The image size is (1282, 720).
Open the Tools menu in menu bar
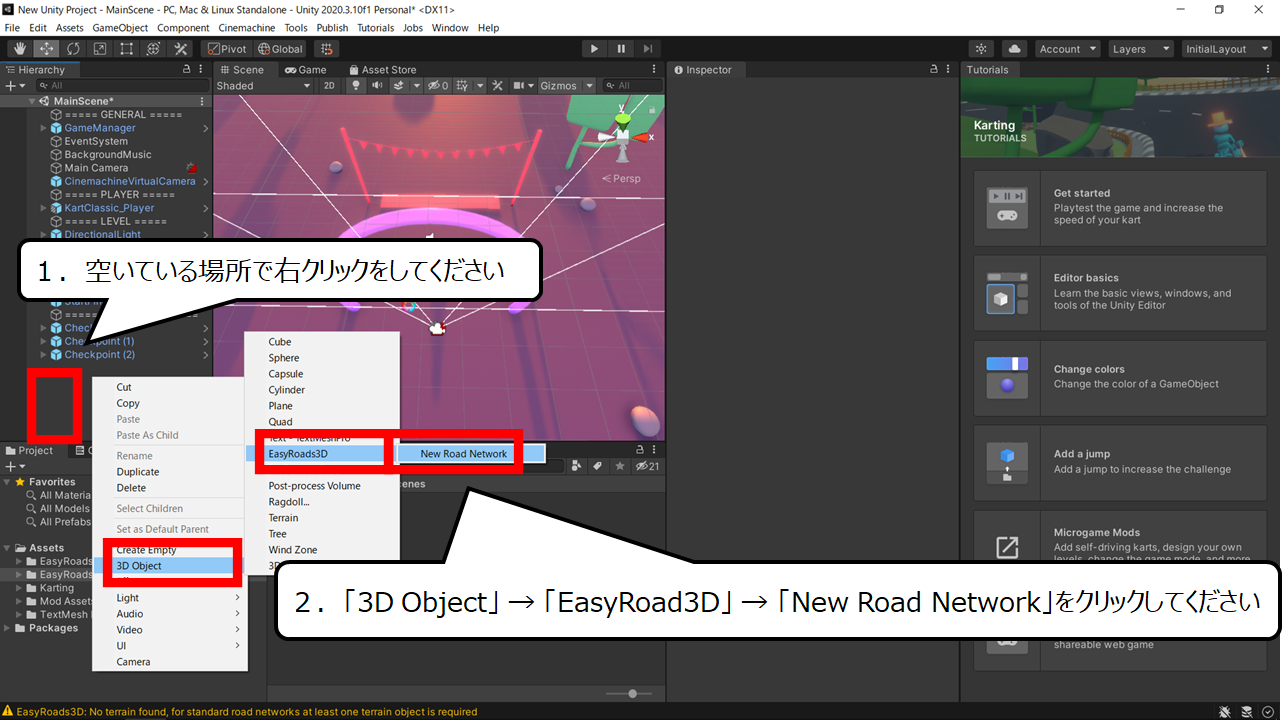click(296, 28)
